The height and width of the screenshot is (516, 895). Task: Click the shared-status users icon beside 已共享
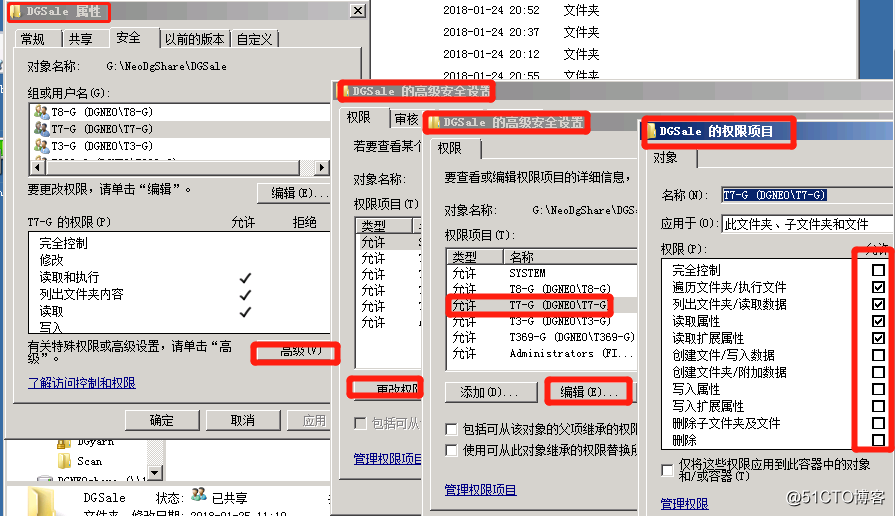(x=199, y=495)
